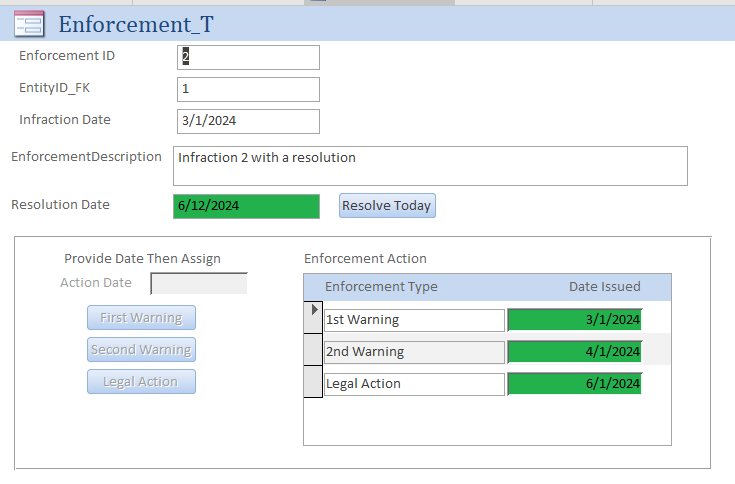Click the 3/1/2024 Date Issued cell

[575, 320]
